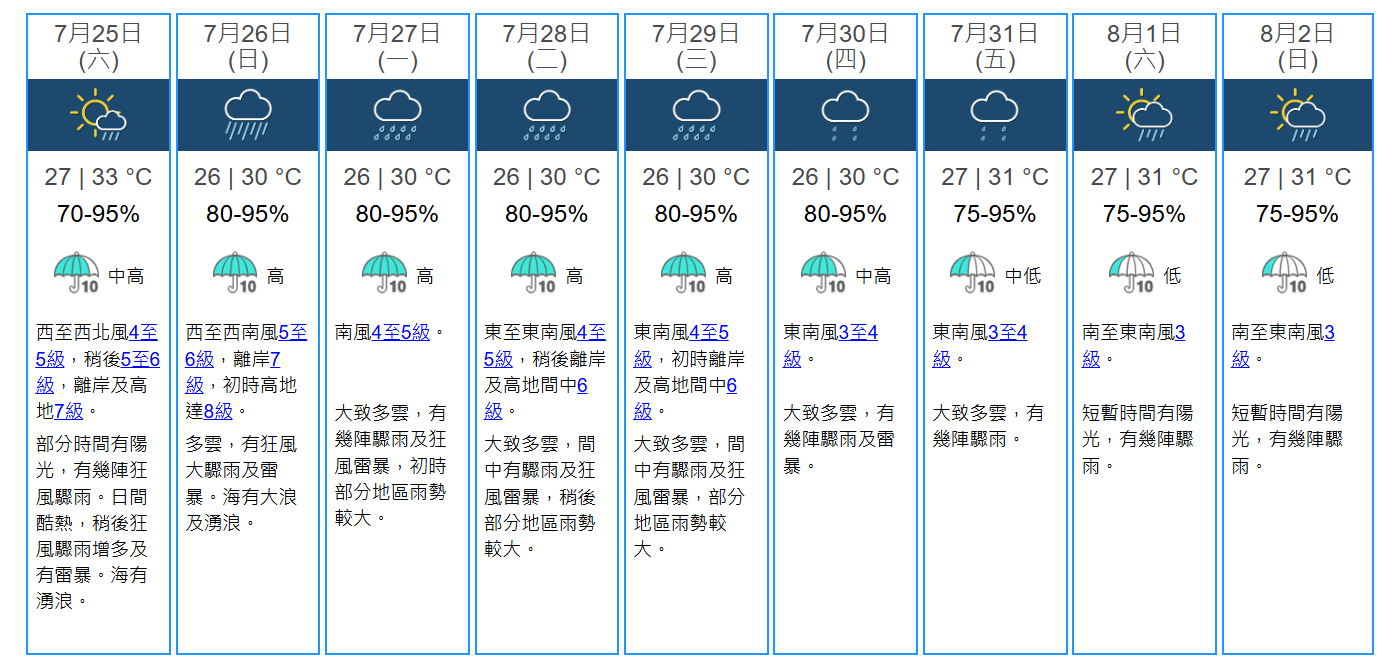Click the sunny with showers icon for 7月25日
The width and height of the screenshot is (1399, 665).
point(98,115)
